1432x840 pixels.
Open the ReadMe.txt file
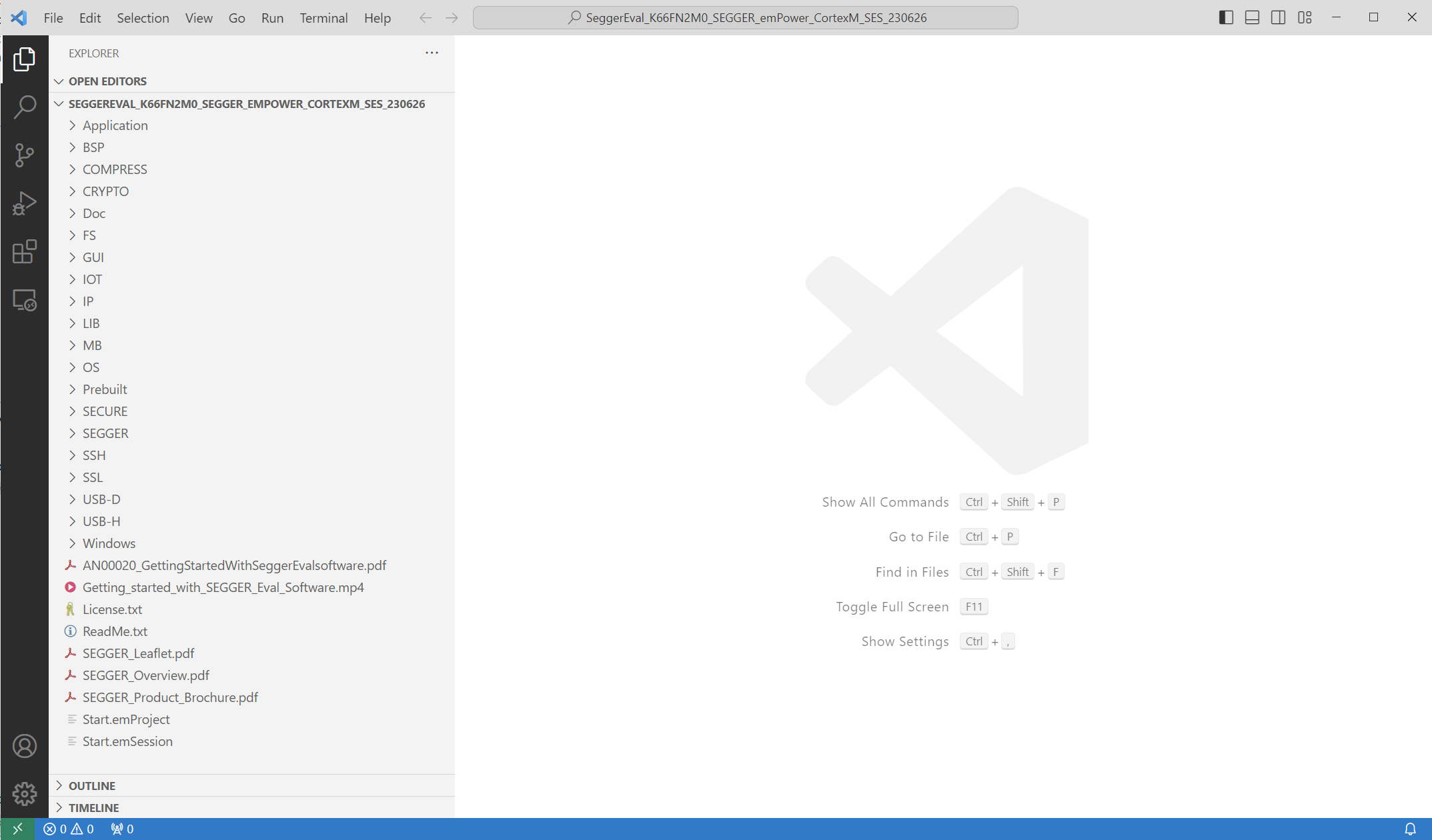(x=115, y=631)
